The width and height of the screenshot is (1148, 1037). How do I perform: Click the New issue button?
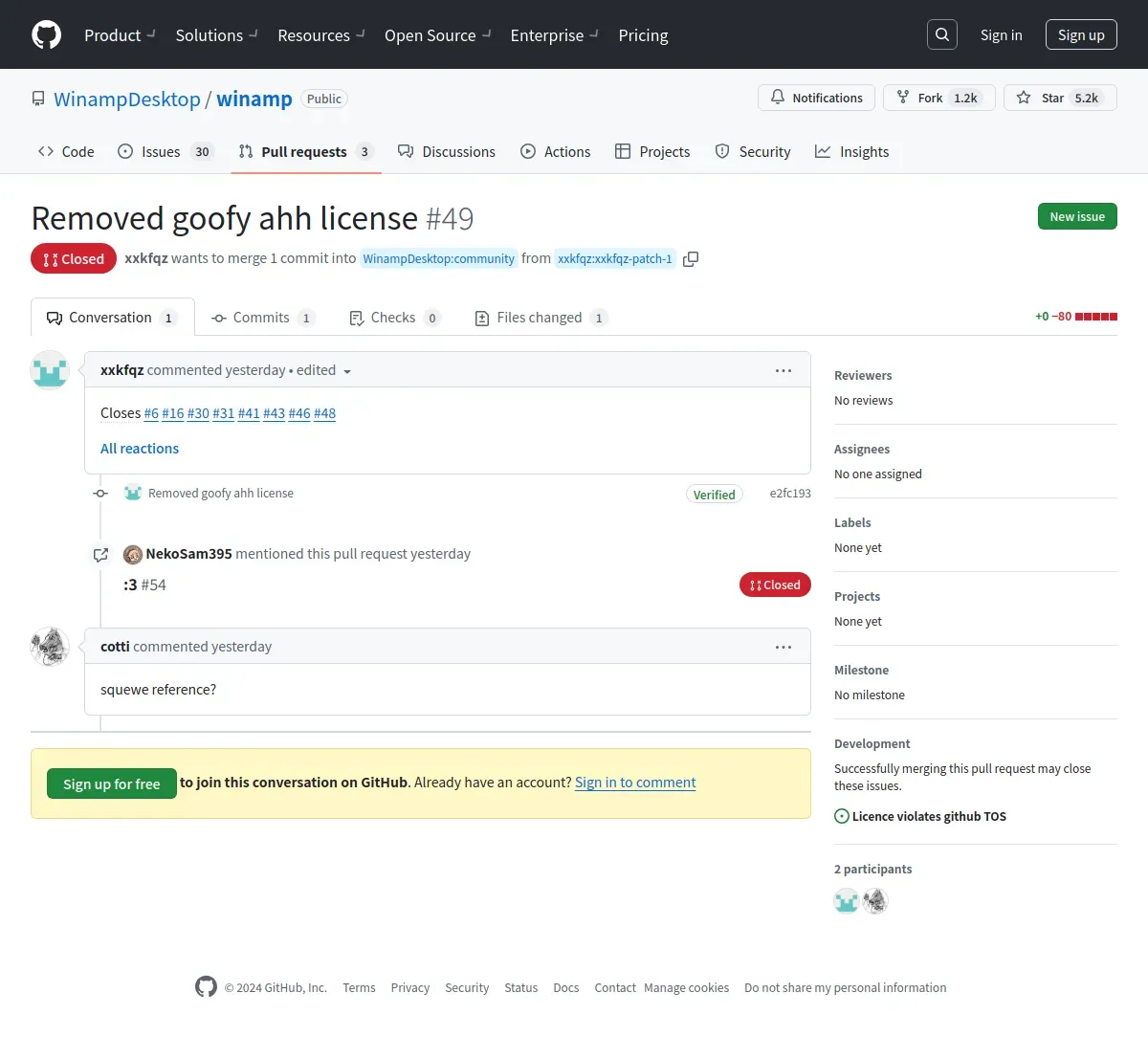[x=1077, y=216]
